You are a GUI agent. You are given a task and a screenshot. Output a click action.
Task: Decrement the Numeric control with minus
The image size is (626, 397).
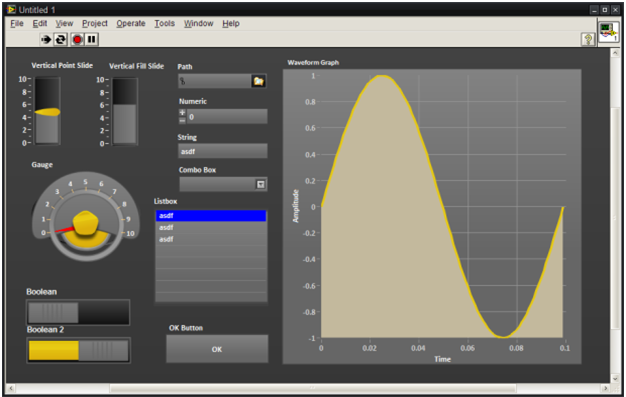coord(182,120)
